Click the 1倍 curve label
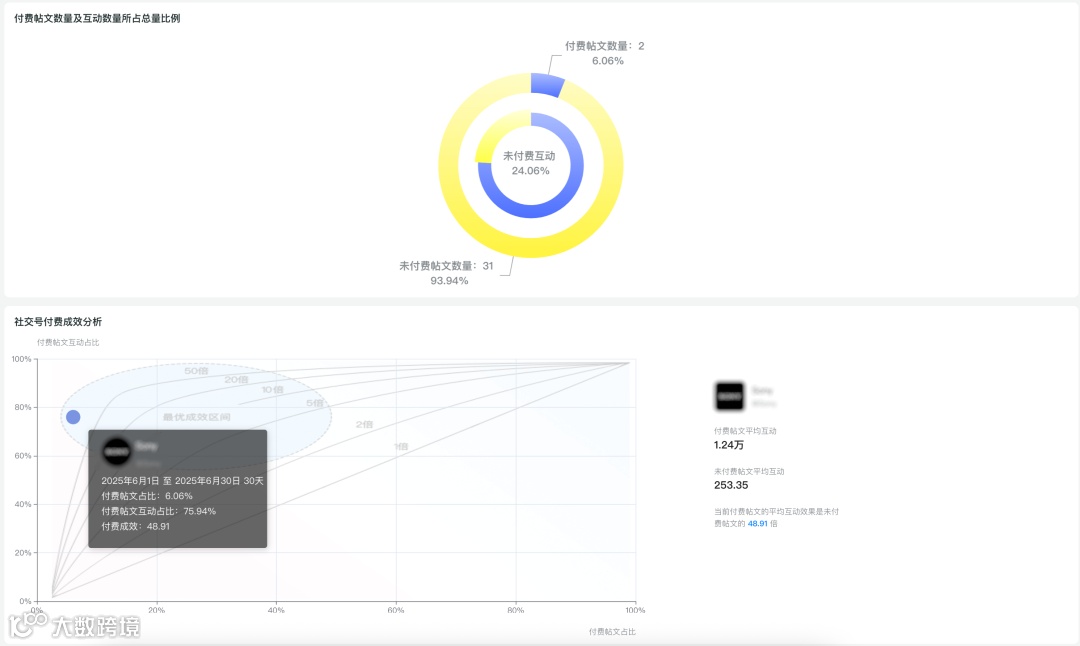The height and width of the screenshot is (646, 1080). (401, 446)
